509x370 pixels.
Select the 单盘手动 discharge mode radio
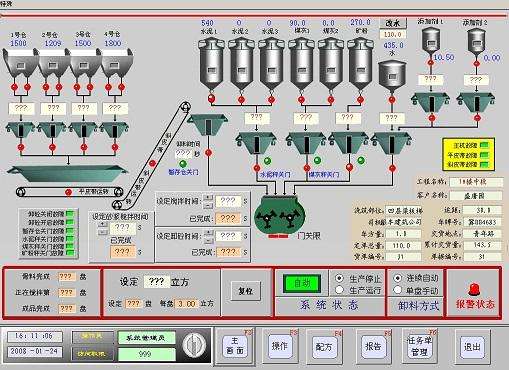point(397,290)
